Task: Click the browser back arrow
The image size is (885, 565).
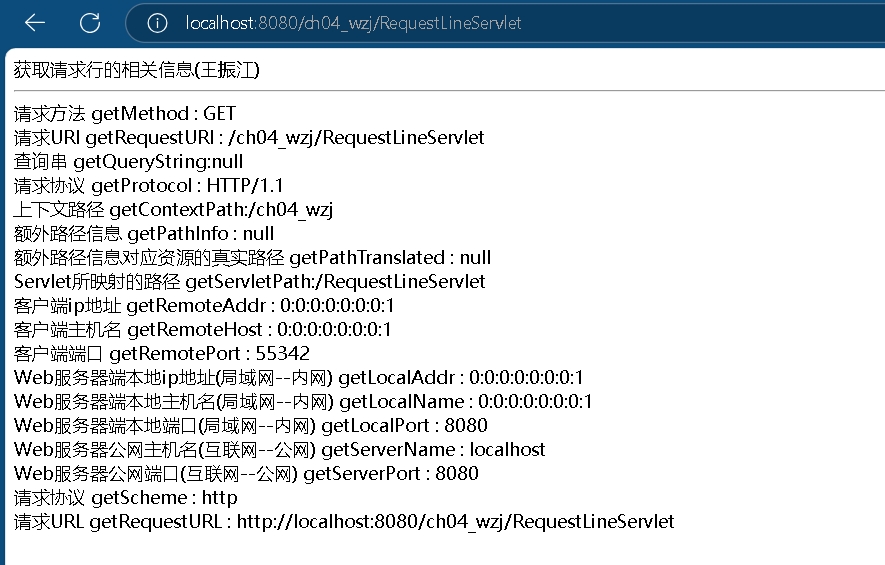Action: pos(35,22)
